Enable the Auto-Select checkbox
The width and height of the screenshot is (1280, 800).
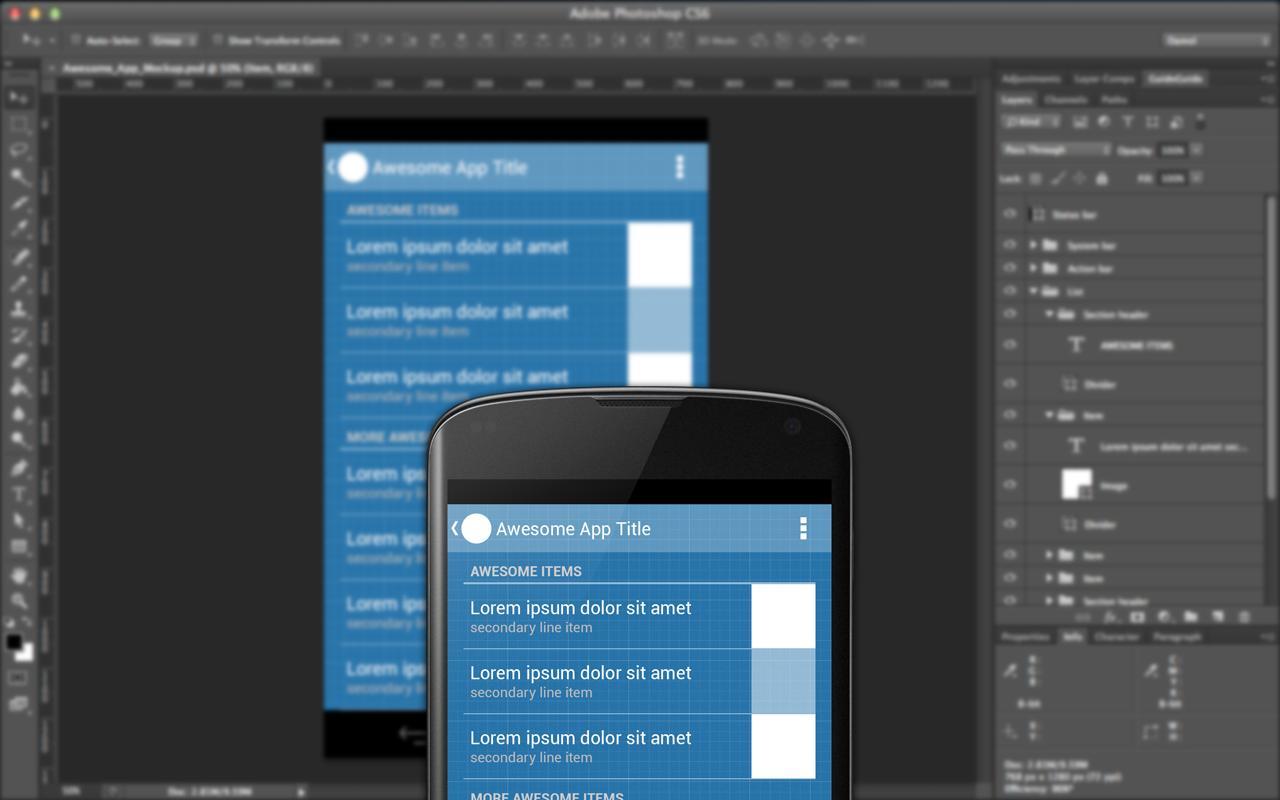pyautogui.click(x=75, y=41)
